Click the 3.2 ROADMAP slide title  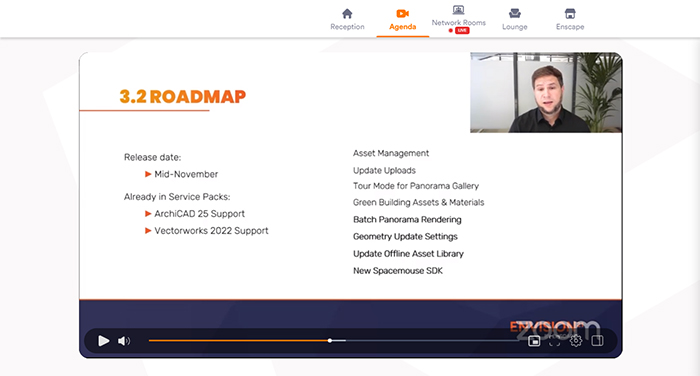(183, 96)
